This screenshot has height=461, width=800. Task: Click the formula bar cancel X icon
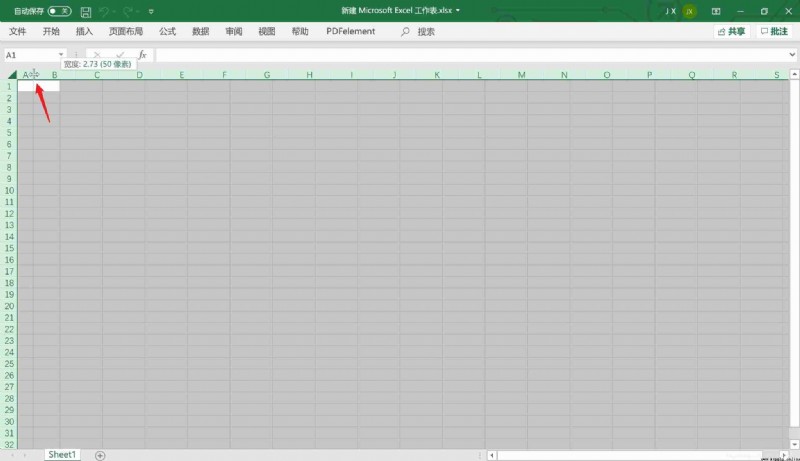click(97, 55)
